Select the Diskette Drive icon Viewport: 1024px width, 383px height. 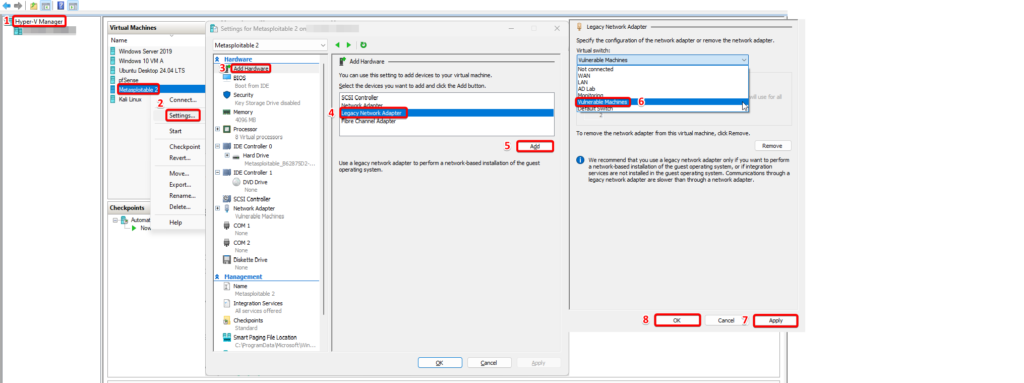(227, 259)
